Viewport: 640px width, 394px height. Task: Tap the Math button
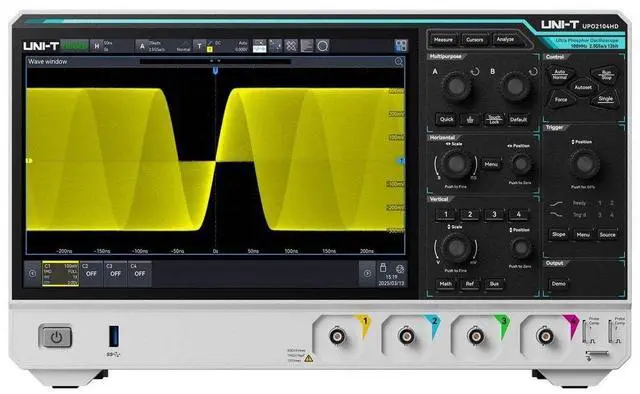click(446, 284)
